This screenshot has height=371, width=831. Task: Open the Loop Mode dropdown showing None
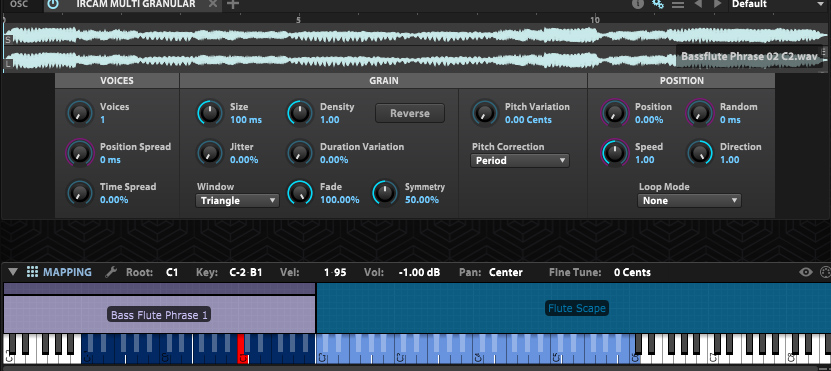(x=689, y=201)
